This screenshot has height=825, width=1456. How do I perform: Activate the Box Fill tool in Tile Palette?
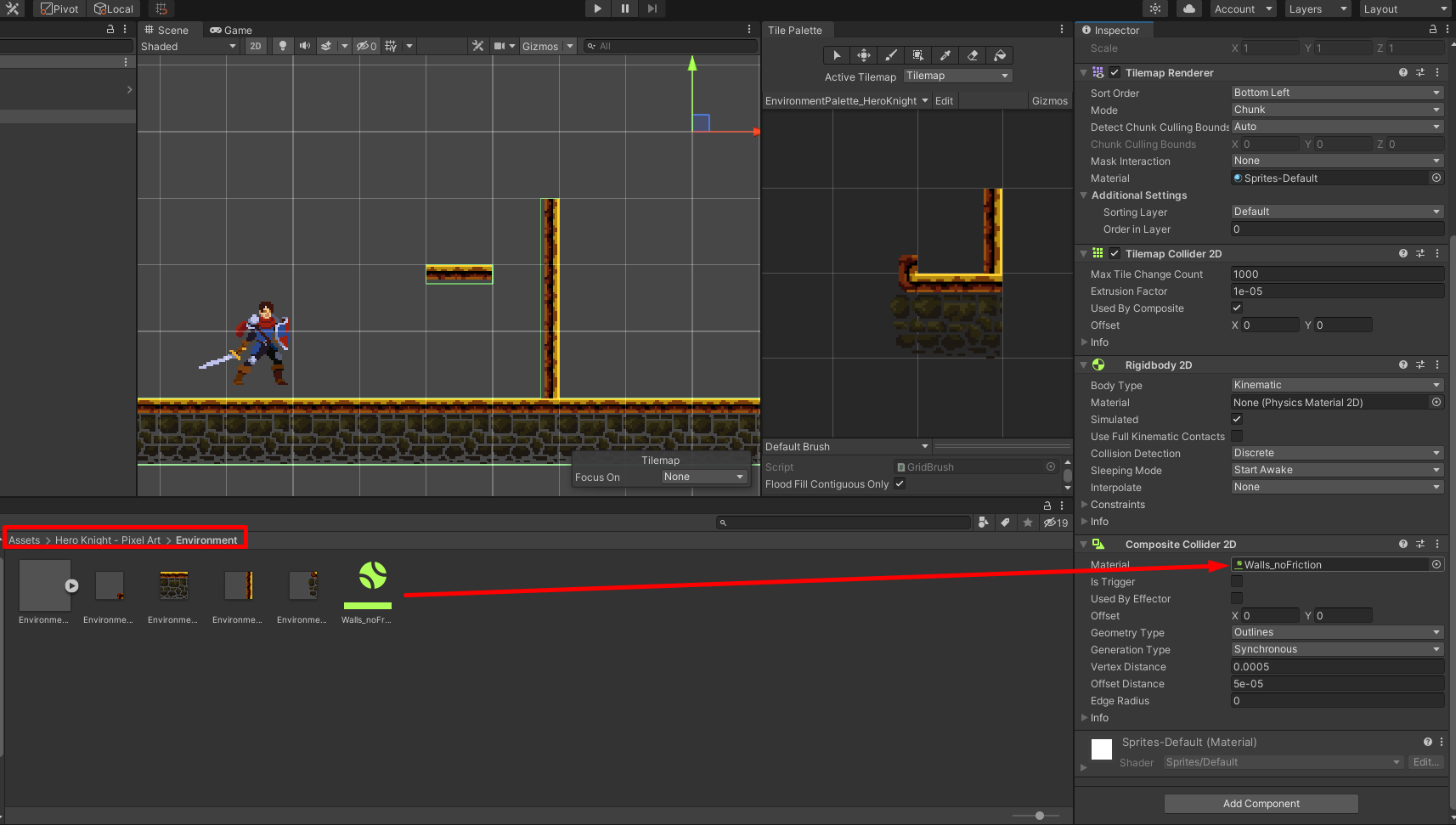point(917,55)
